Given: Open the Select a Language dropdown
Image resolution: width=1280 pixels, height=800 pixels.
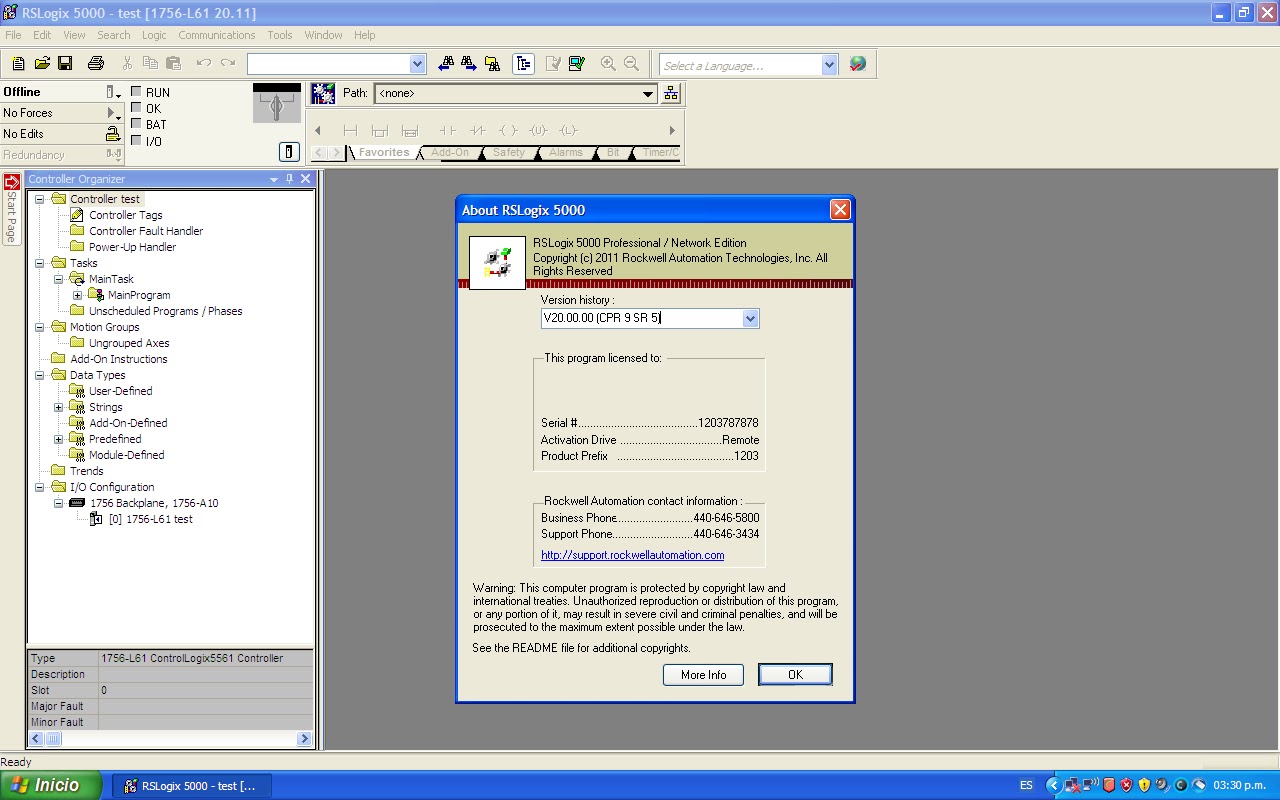Looking at the screenshot, I should (829, 65).
